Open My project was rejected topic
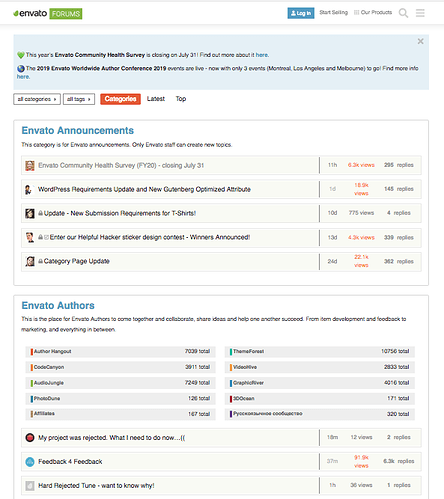 pos(112,438)
